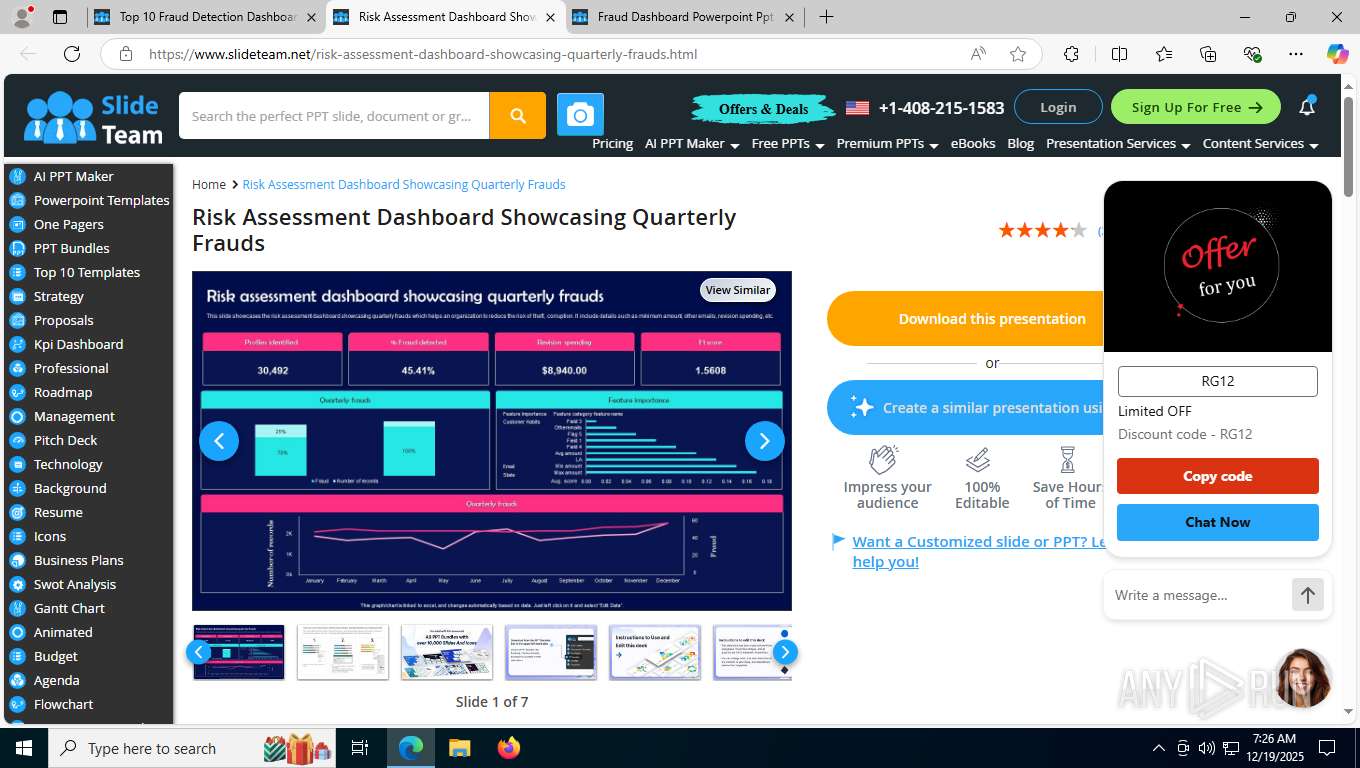Open Edge settings three-dot menu
The height and width of the screenshot is (768, 1360).
pyautogui.click(x=1296, y=54)
